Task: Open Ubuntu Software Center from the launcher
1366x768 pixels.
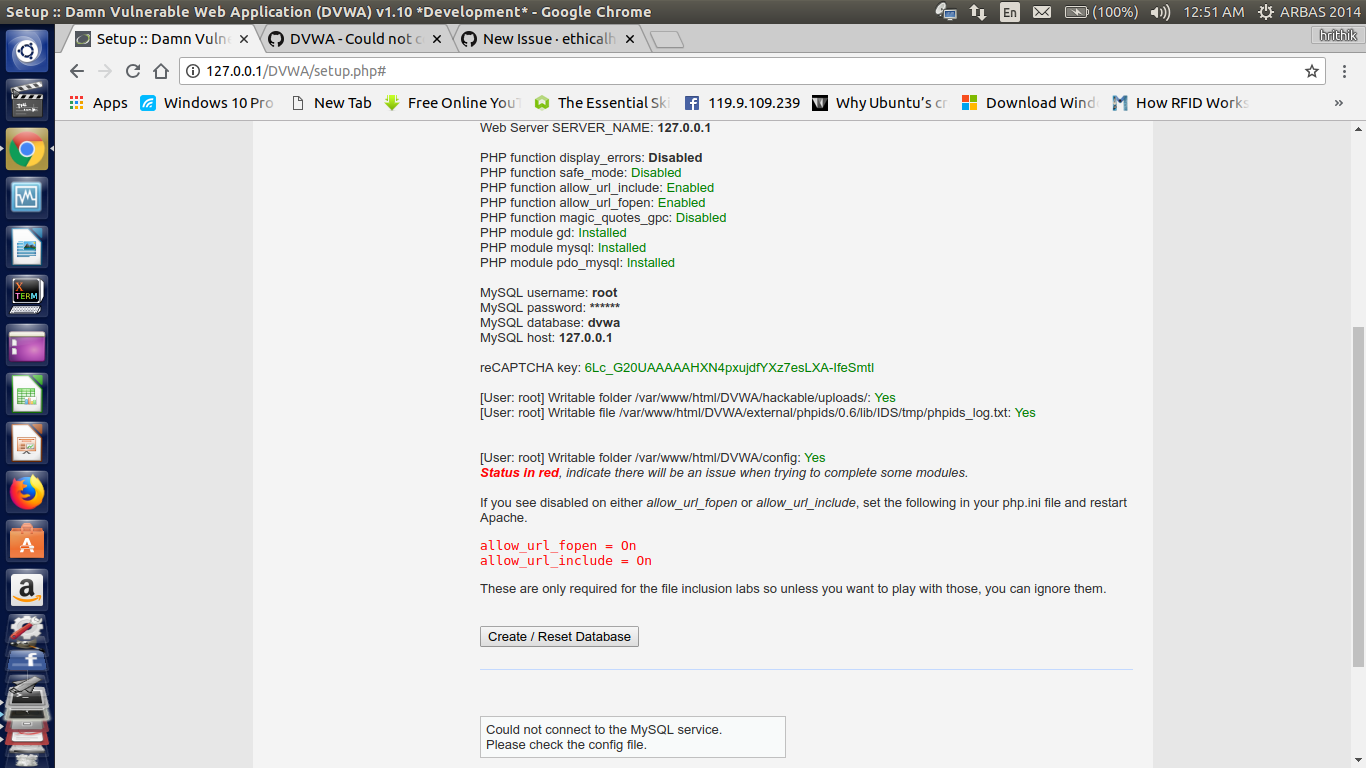Action: [x=27, y=541]
